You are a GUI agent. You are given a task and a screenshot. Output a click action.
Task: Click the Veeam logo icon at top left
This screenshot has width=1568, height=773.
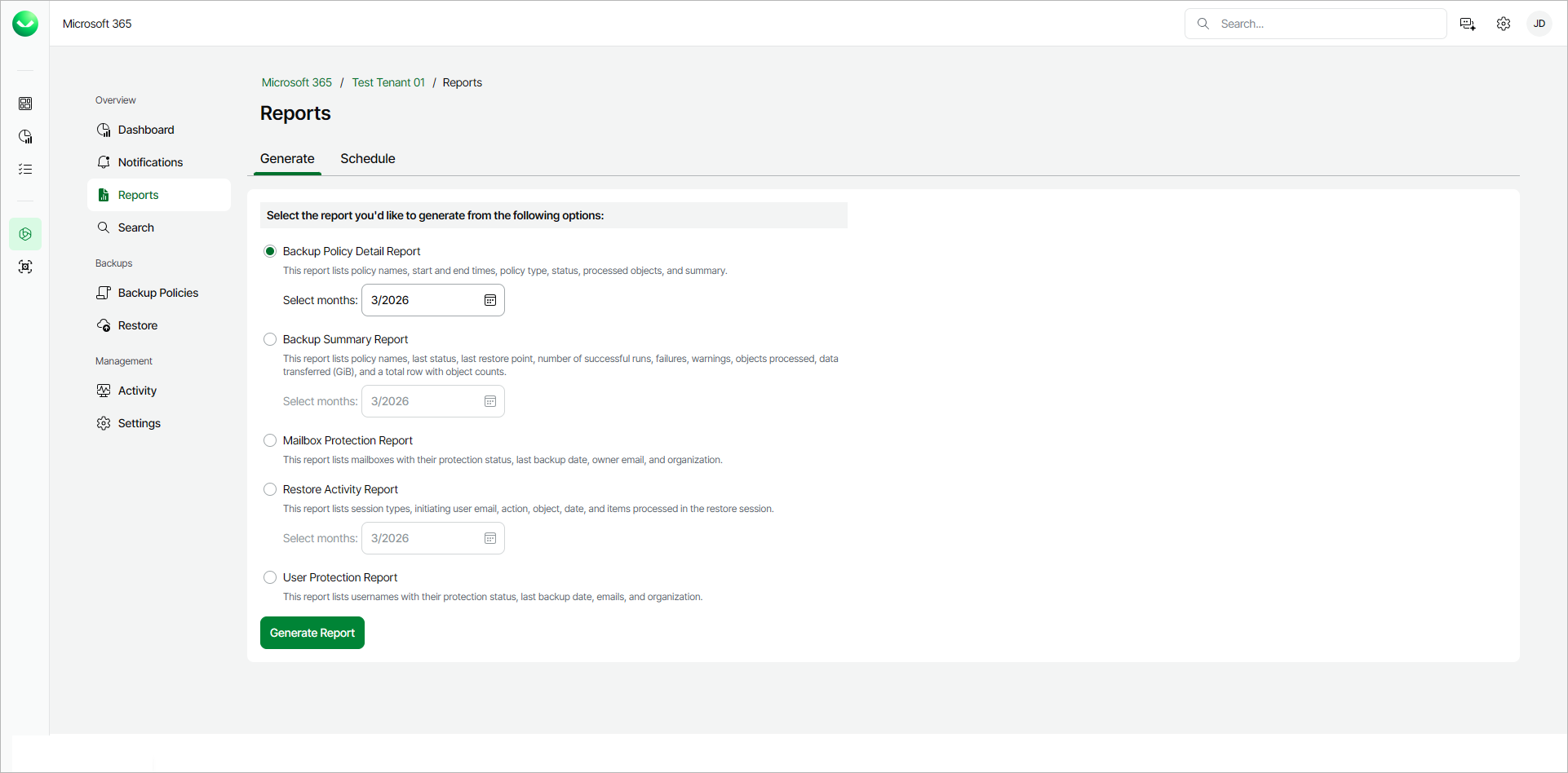[25, 24]
